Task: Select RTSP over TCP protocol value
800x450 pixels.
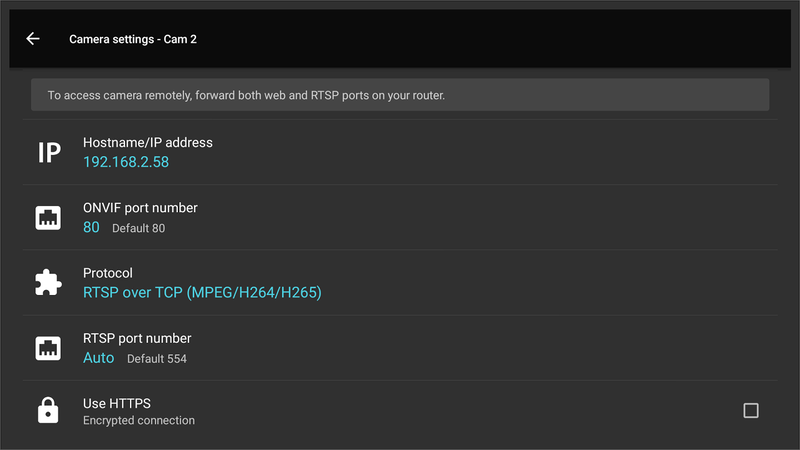Action: pyautogui.click(x=202, y=293)
